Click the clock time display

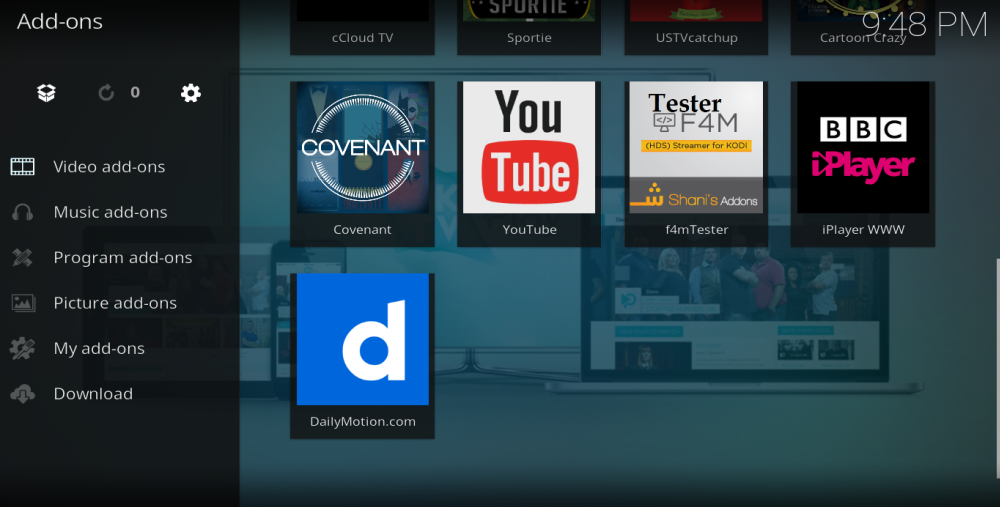(x=924, y=24)
